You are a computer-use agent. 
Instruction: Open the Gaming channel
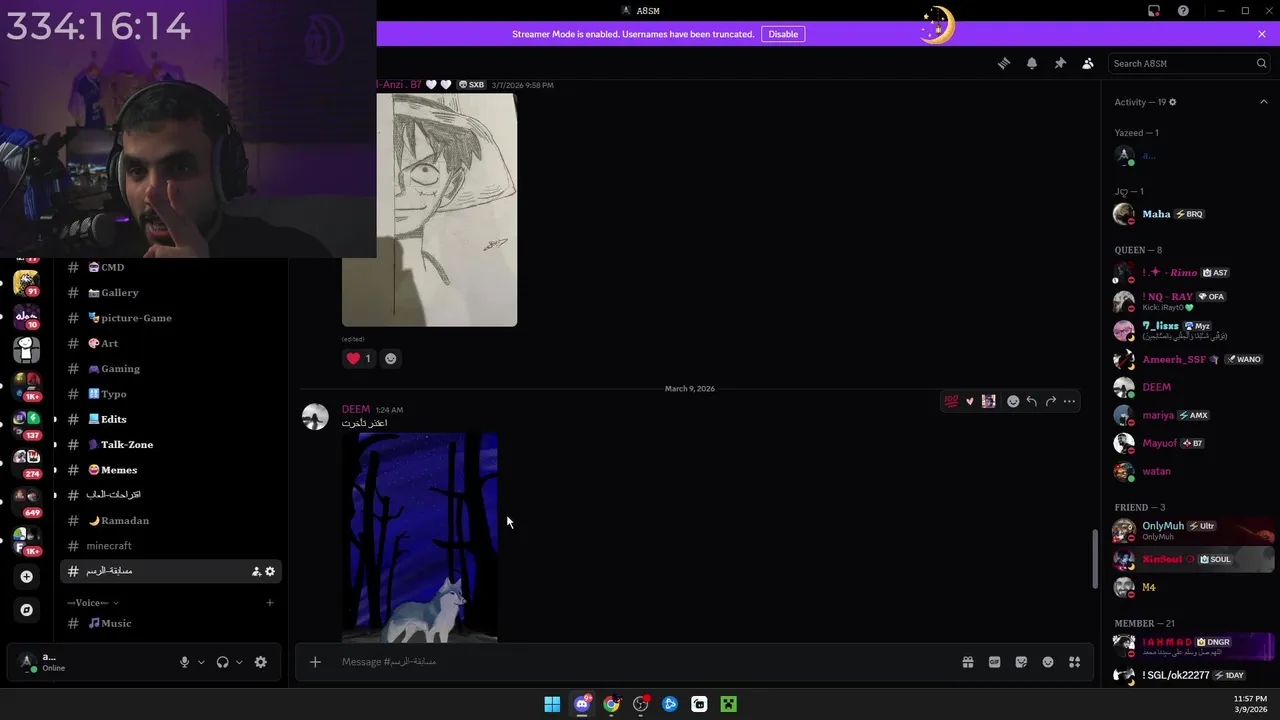point(170,368)
